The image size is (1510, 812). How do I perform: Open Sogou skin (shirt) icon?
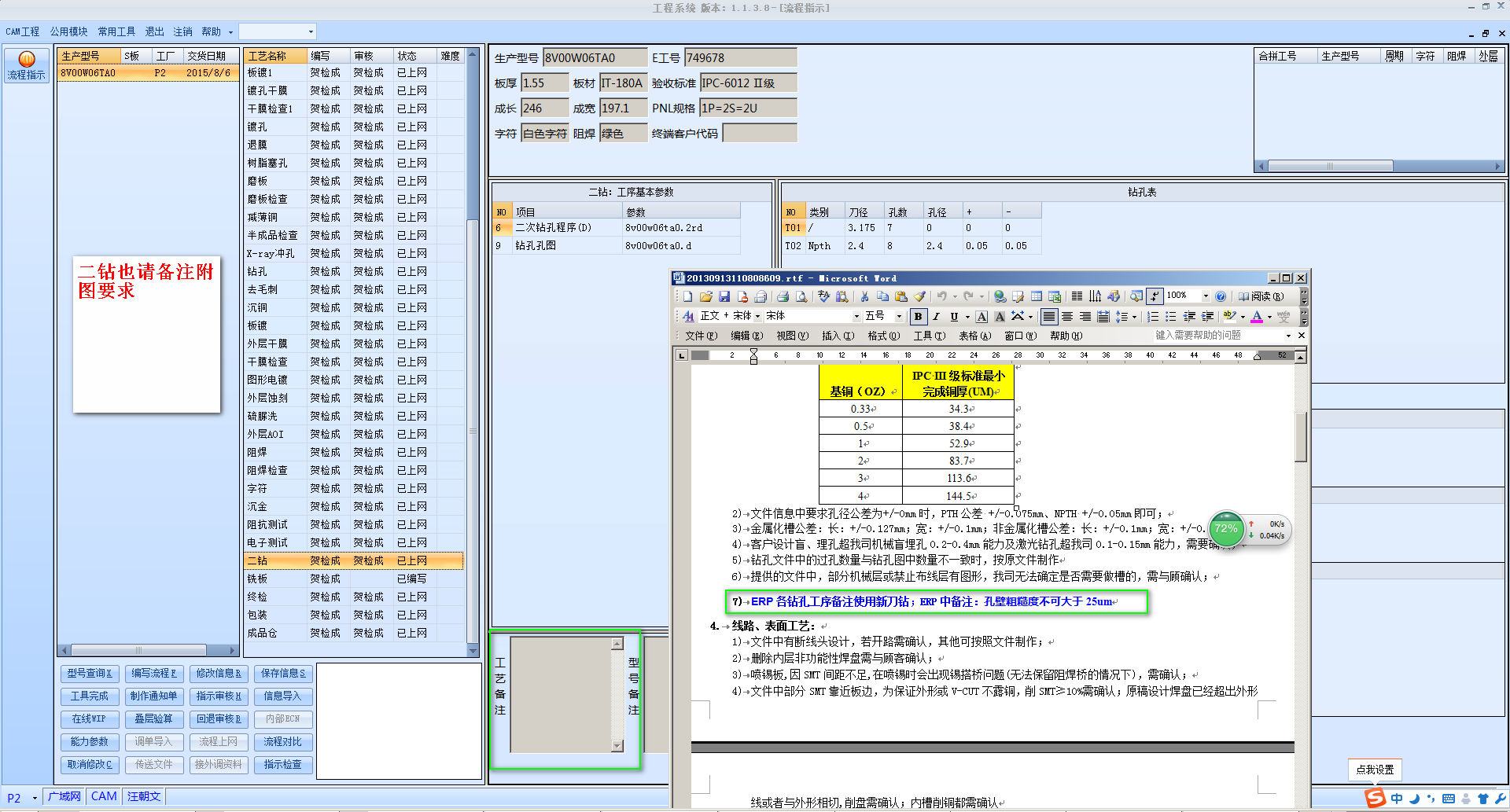point(1483,799)
